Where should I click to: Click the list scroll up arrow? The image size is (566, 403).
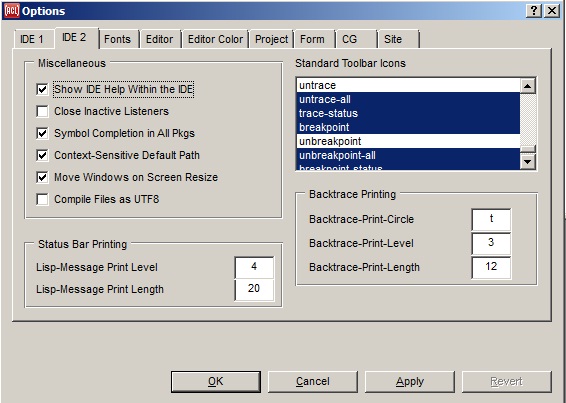(x=528, y=86)
